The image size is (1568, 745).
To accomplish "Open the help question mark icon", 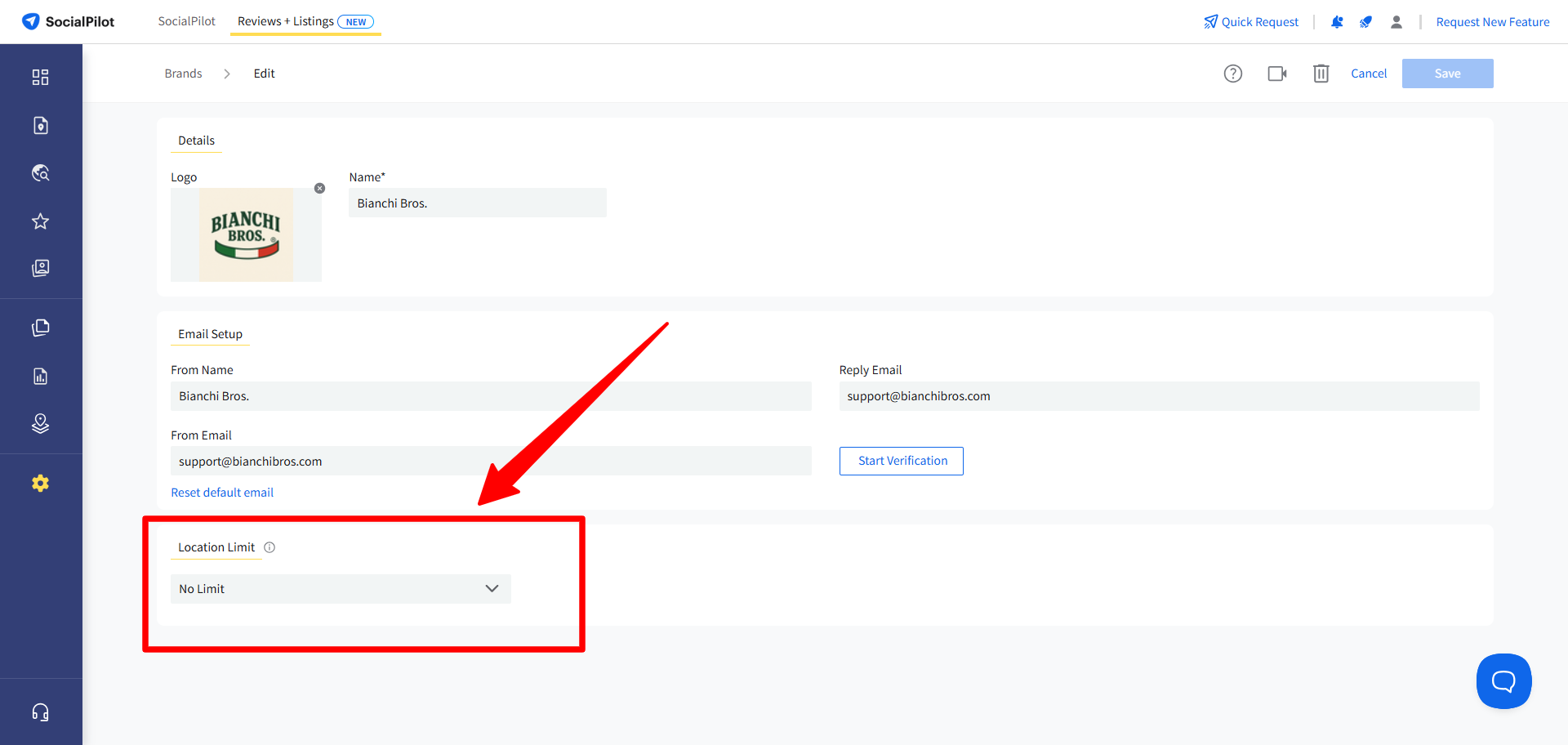I will pos(1233,74).
